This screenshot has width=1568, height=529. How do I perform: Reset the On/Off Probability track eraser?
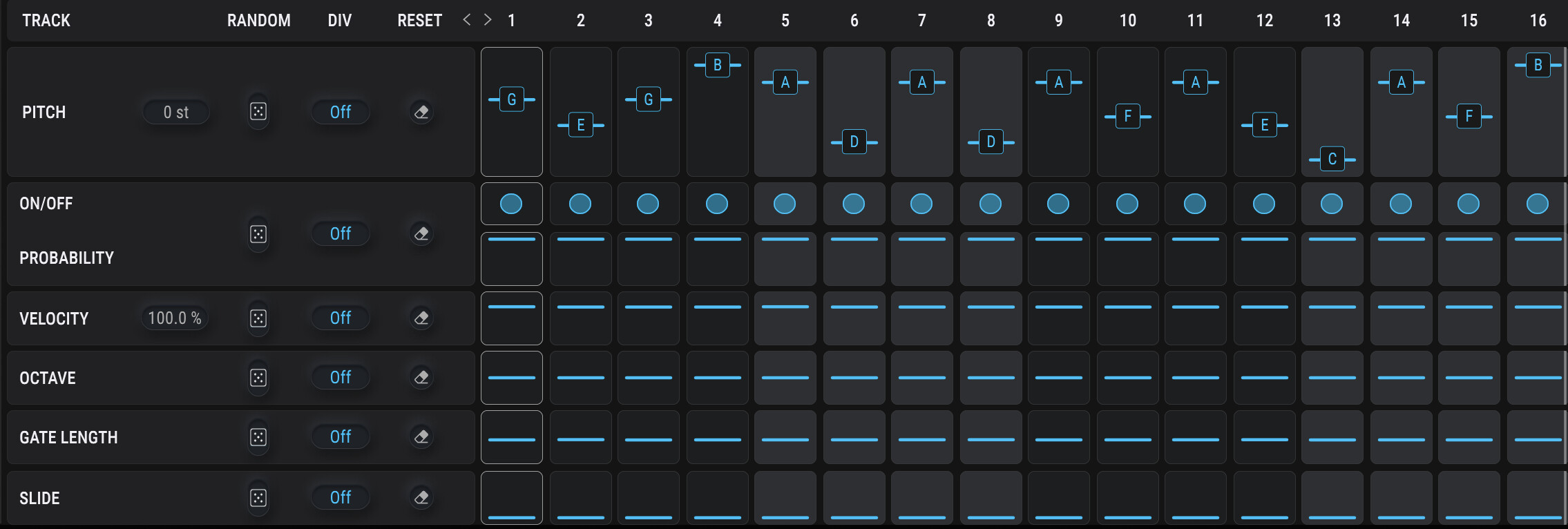421,234
